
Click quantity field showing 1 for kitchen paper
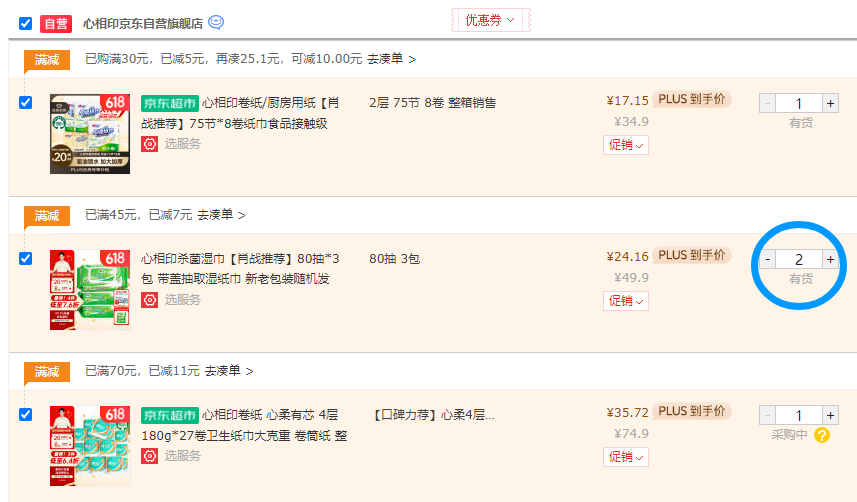pos(799,103)
